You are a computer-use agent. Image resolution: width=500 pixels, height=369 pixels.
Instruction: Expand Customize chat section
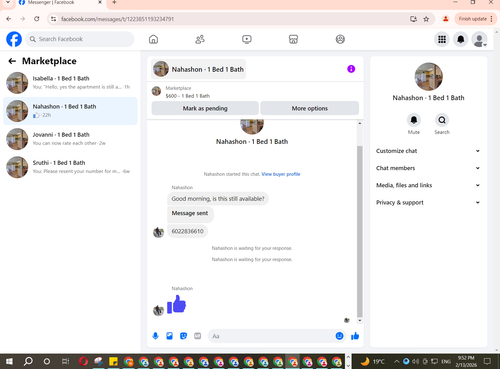pos(428,151)
